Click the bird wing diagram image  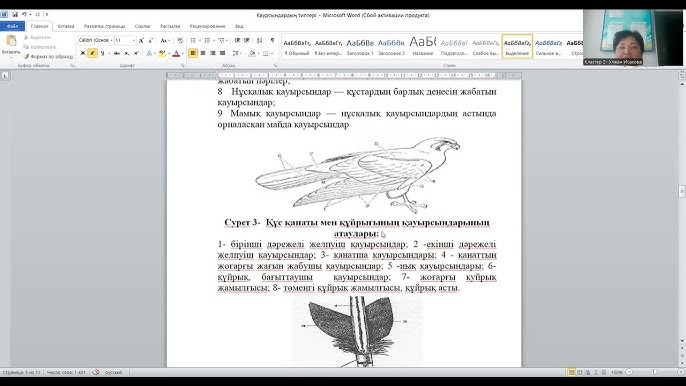[x=358, y=175]
